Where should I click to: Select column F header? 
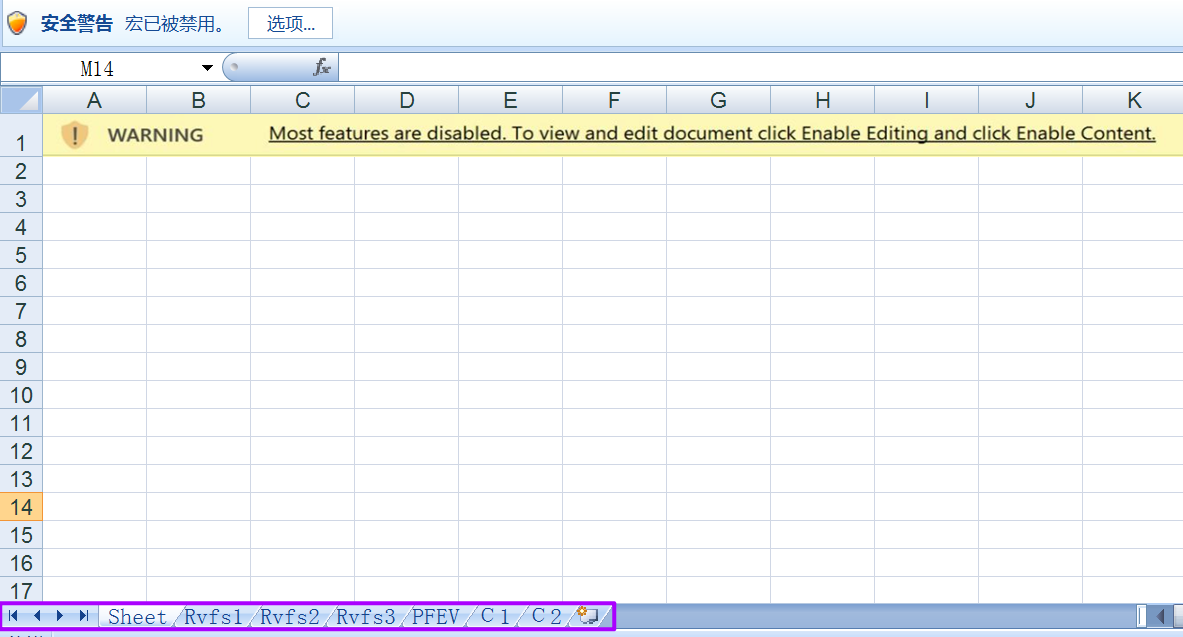[615, 100]
